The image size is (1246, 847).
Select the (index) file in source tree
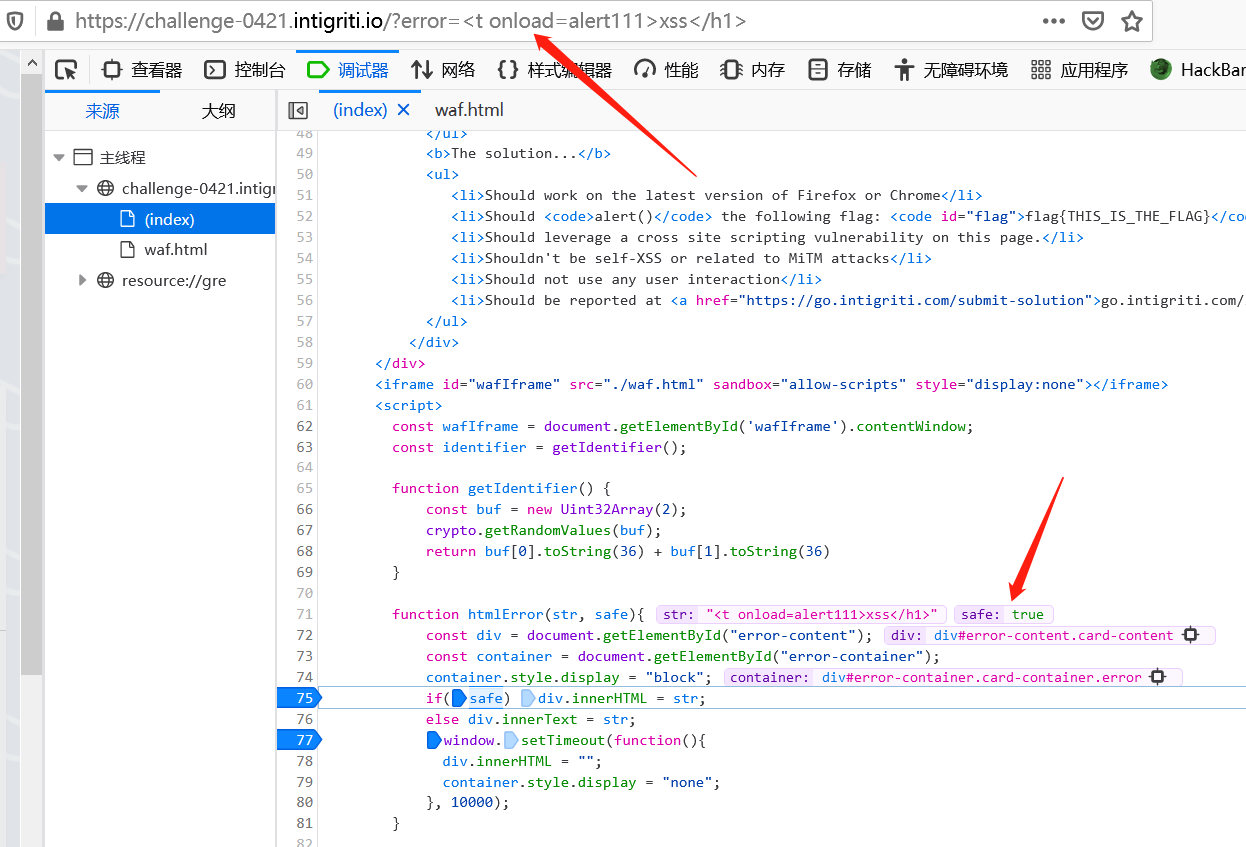[160, 219]
